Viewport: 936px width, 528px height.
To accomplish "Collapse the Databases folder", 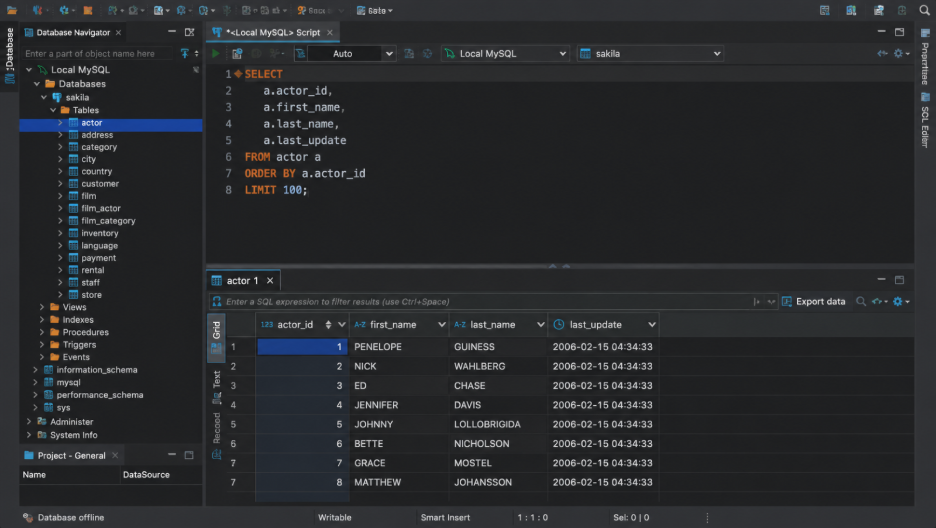I will pyautogui.click(x=37, y=84).
